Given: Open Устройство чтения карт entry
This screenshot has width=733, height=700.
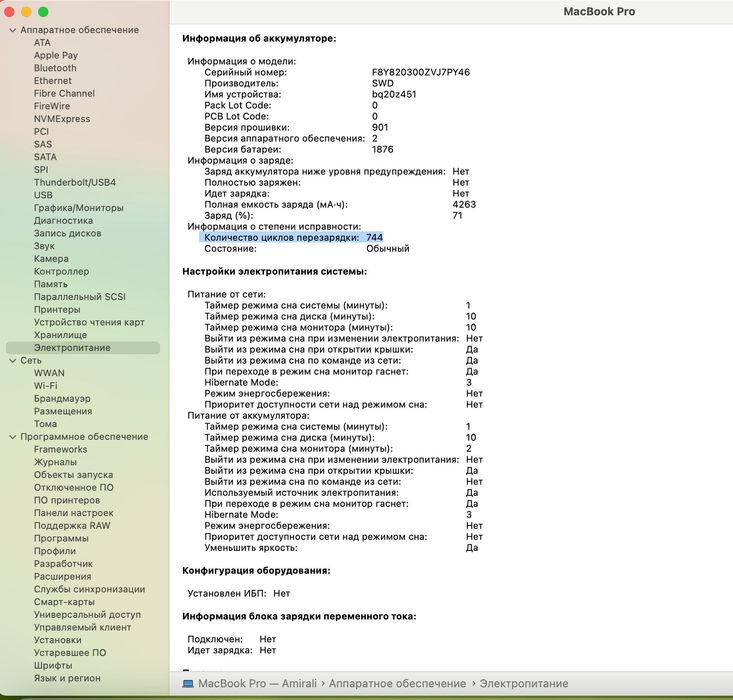Looking at the screenshot, I should (x=89, y=322).
